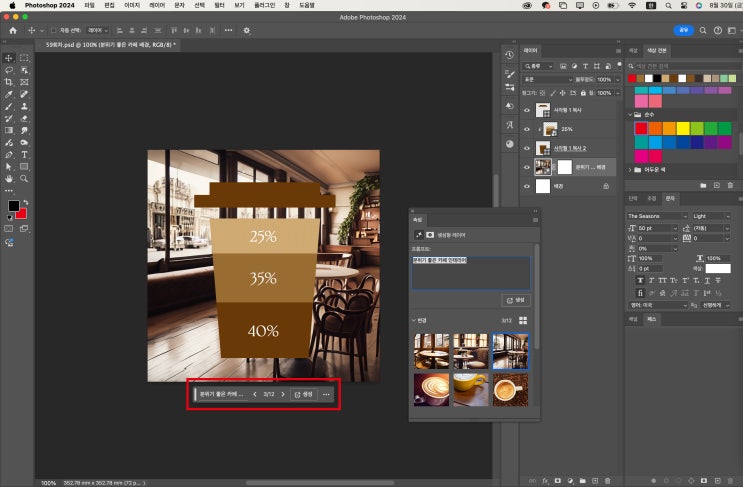The width and height of the screenshot is (743, 487).
Task: Switch to the 색상 panel tab
Action: [634, 49]
